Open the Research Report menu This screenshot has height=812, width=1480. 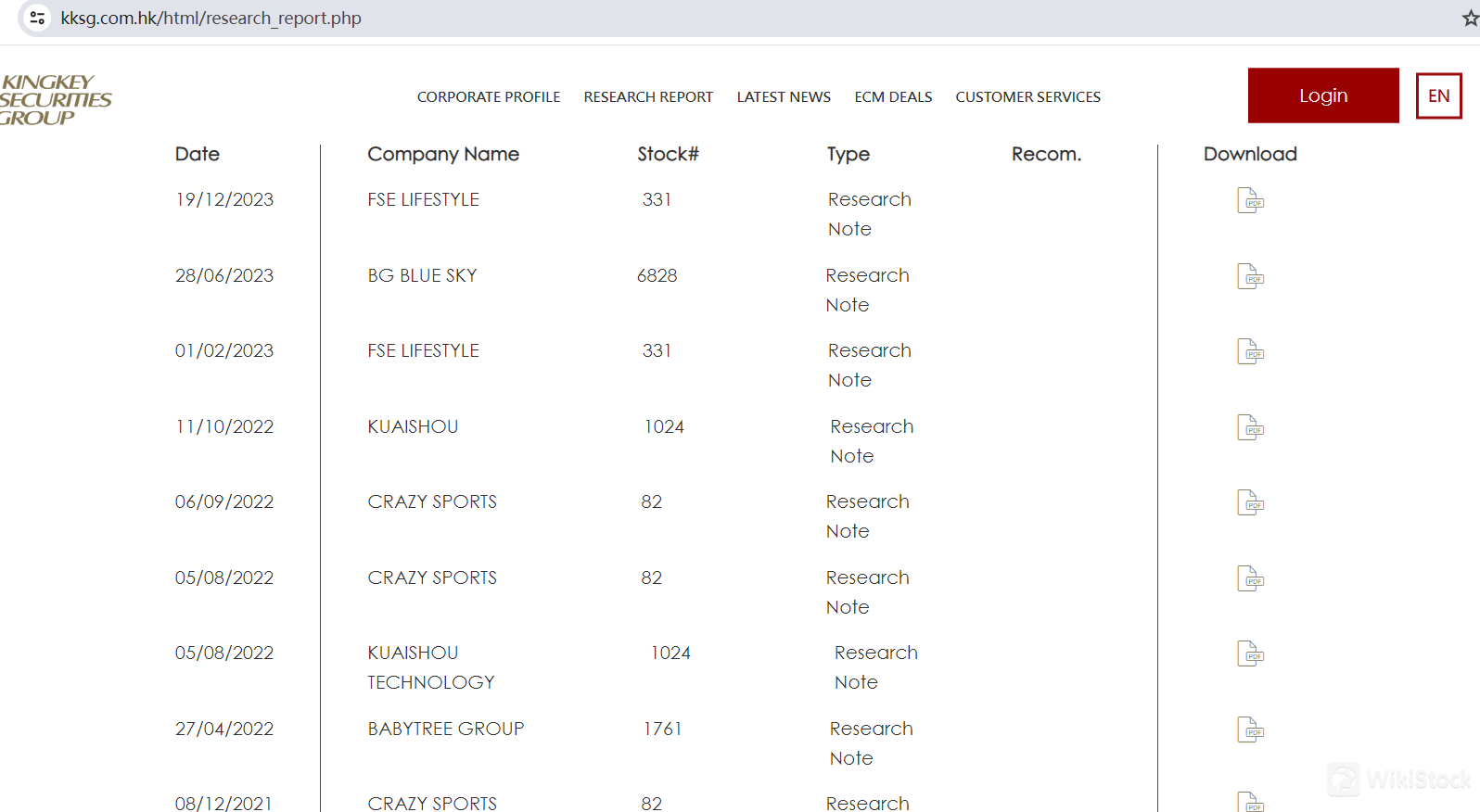648,96
